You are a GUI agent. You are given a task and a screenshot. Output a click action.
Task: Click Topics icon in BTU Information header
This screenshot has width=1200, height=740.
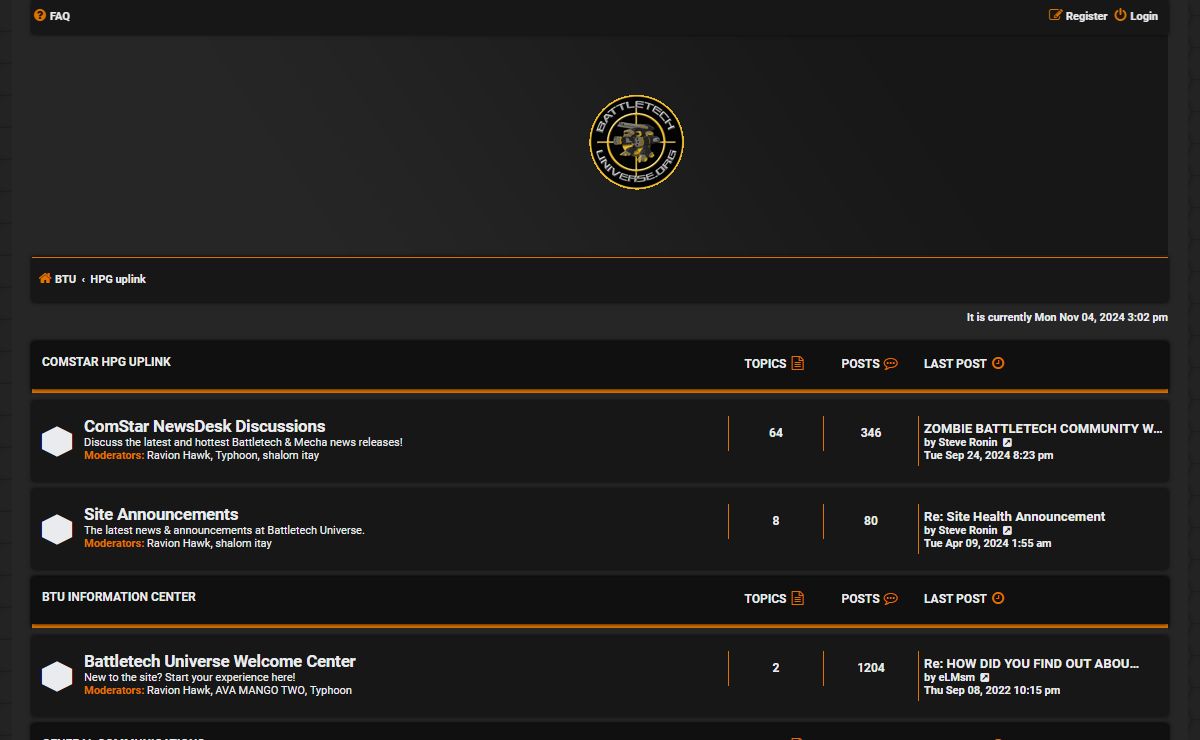[x=798, y=598]
